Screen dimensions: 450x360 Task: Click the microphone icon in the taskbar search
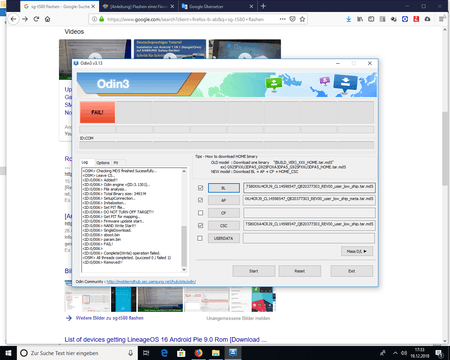(x=131, y=353)
